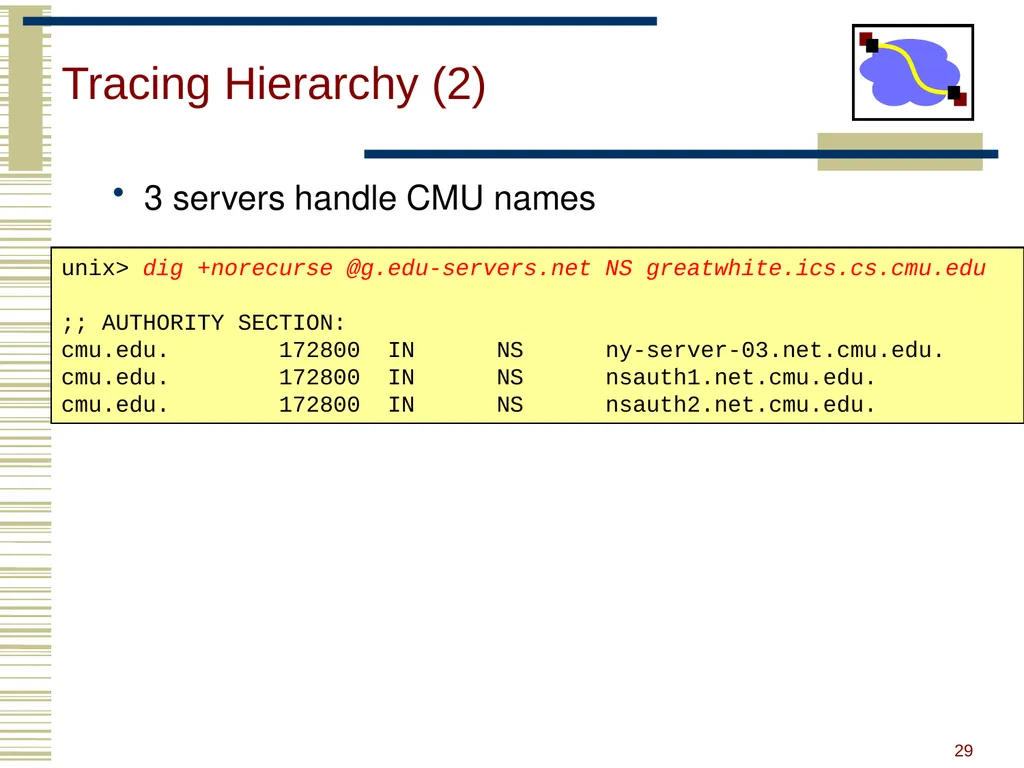Click NS in the ny-server-03 row
The height and width of the screenshot is (768, 1024).
coord(510,351)
